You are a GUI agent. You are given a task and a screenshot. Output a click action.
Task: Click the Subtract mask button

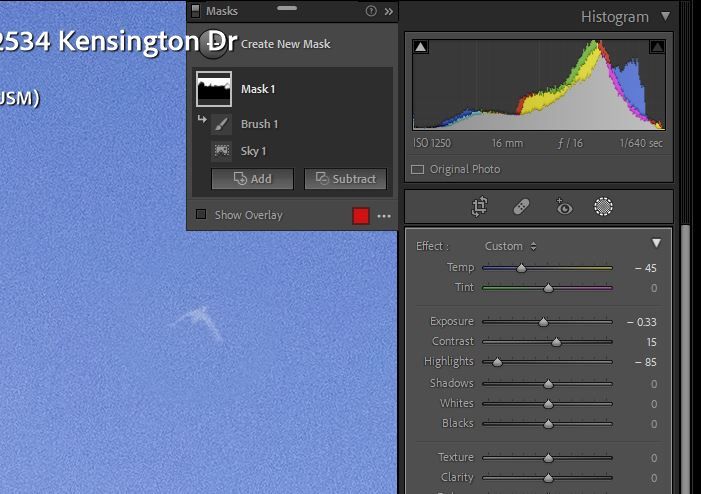pos(345,179)
